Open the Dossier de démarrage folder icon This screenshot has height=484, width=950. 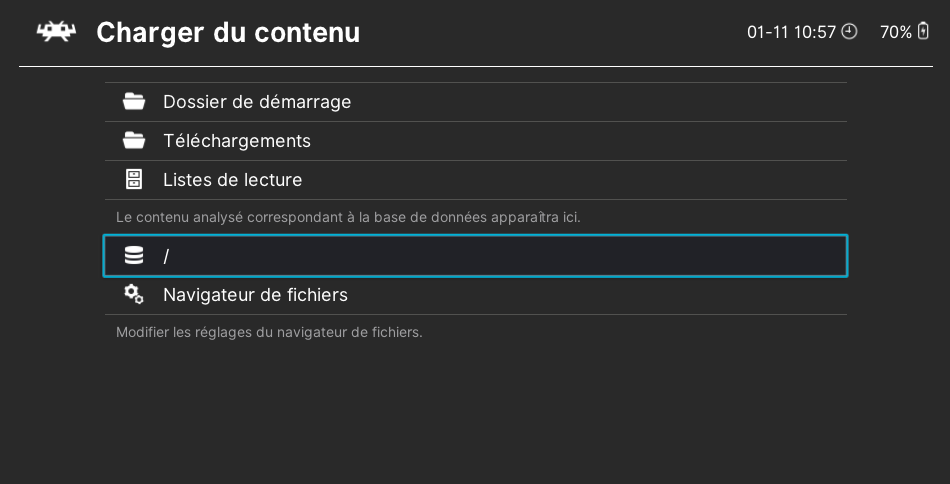click(134, 102)
